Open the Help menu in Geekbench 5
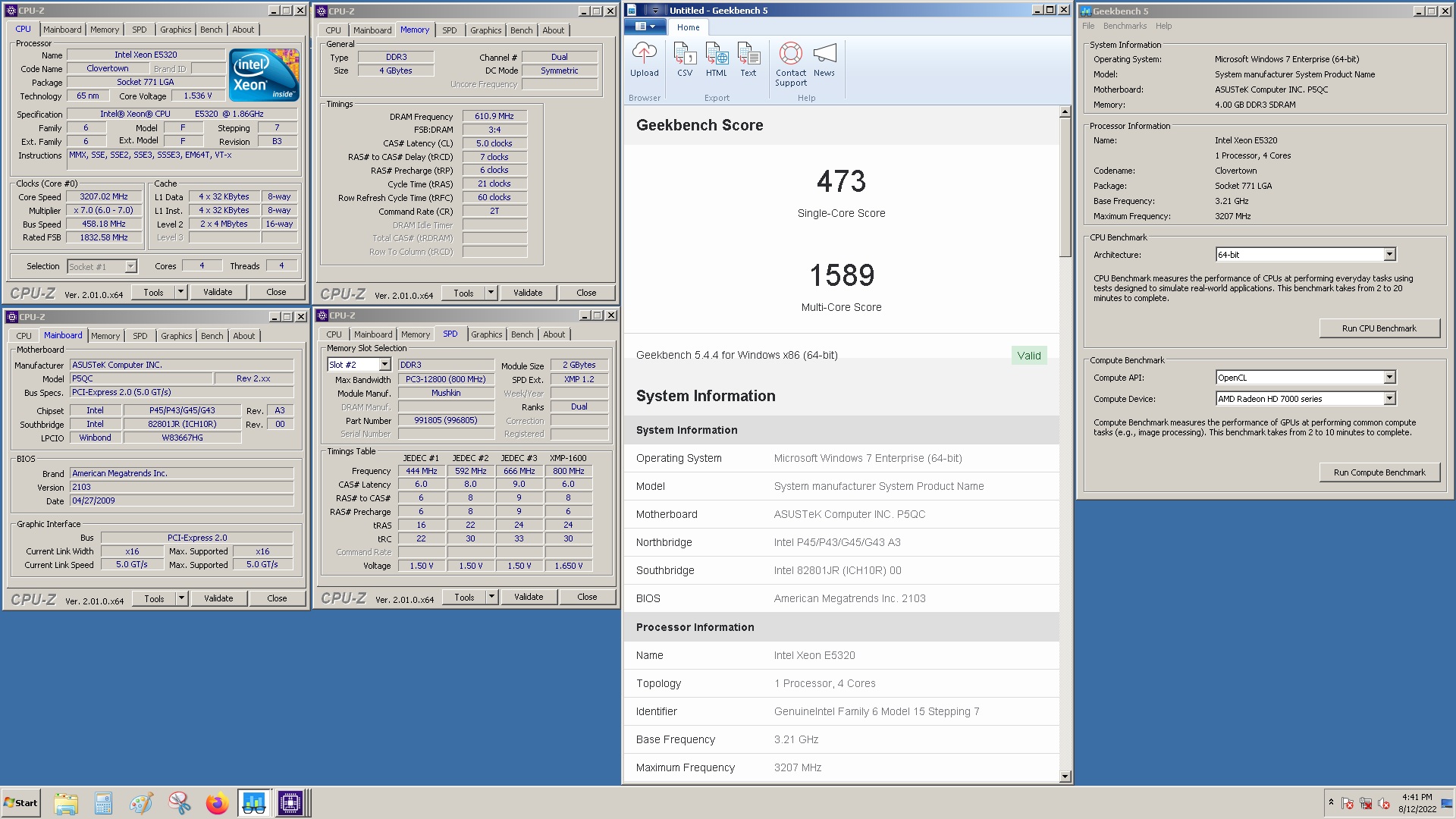This screenshot has height=819, width=1456. point(1163,26)
